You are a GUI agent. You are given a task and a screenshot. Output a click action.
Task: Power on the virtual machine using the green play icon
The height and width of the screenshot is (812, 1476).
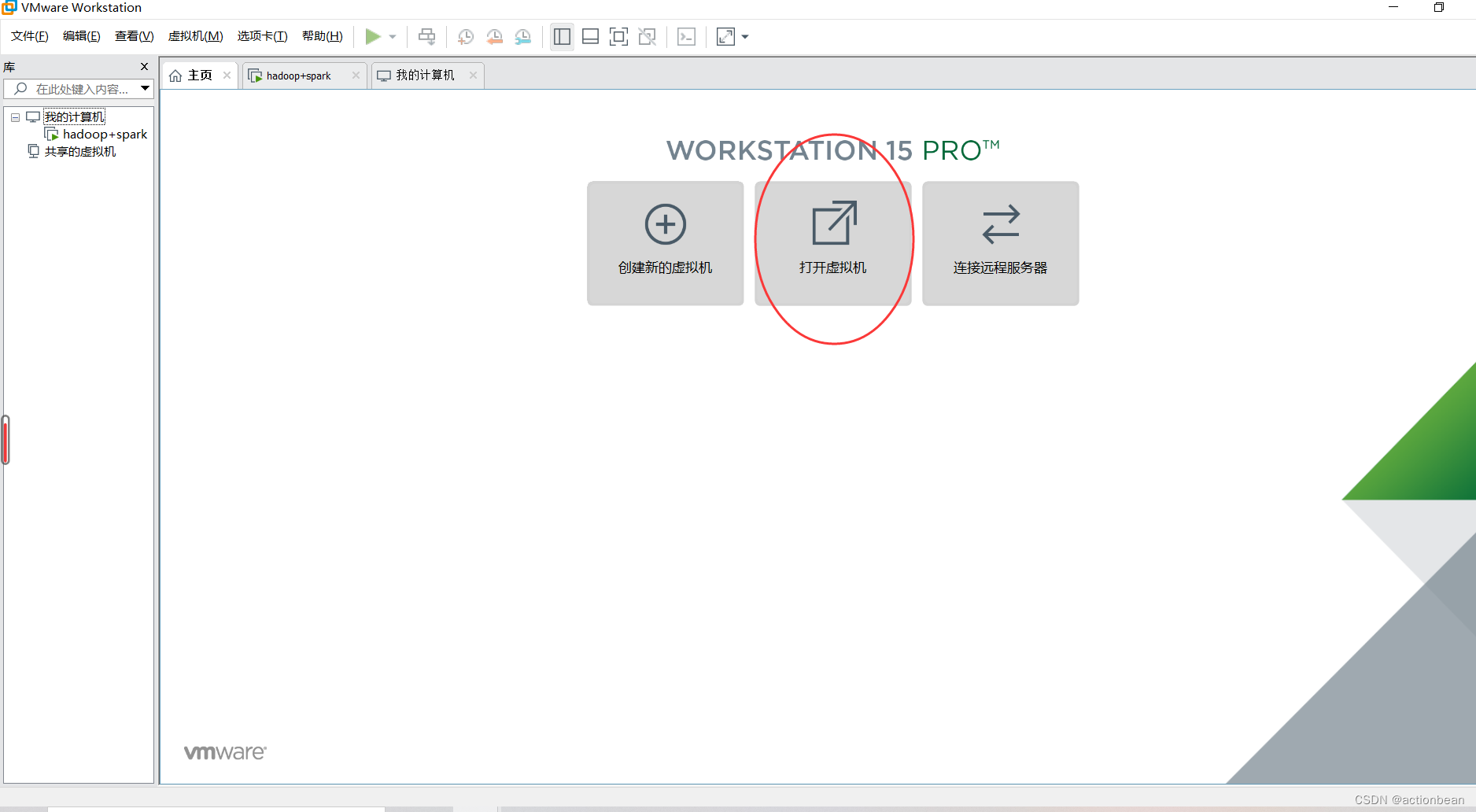pos(372,36)
